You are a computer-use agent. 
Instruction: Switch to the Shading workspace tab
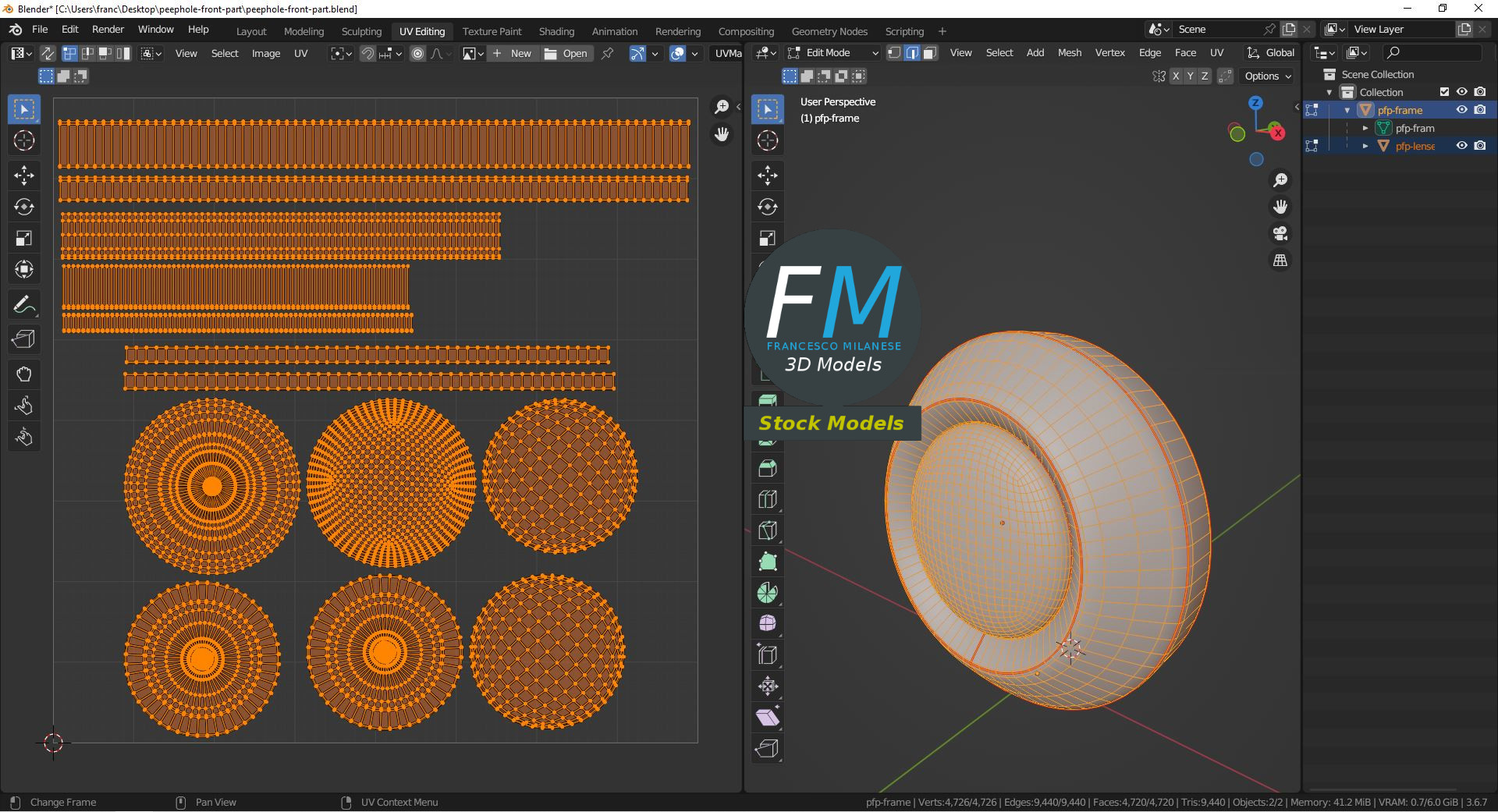click(x=556, y=31)
